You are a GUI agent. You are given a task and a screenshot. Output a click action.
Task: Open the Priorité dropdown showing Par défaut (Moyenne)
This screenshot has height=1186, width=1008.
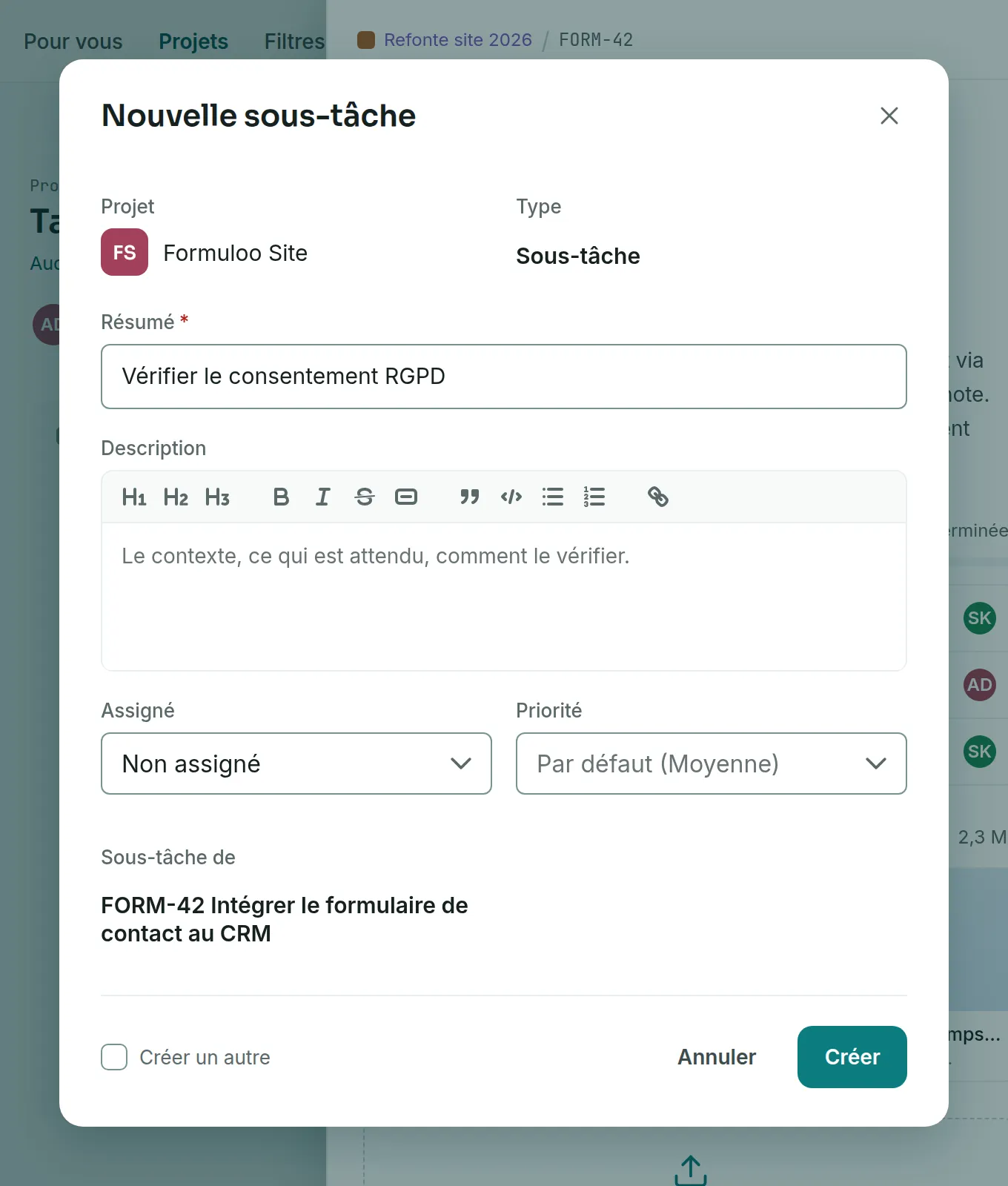coord(712,763)
